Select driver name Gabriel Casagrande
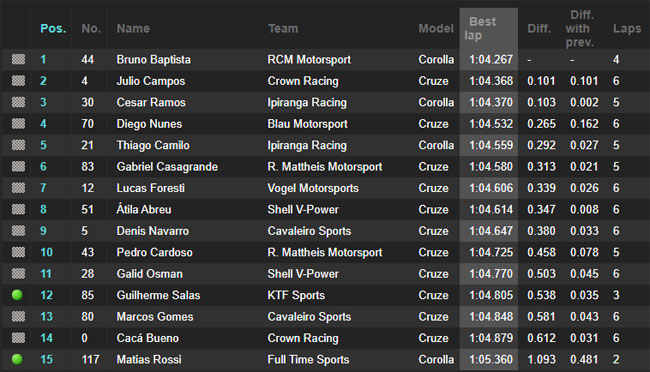 pyautogui.click(x=167, y=167)
